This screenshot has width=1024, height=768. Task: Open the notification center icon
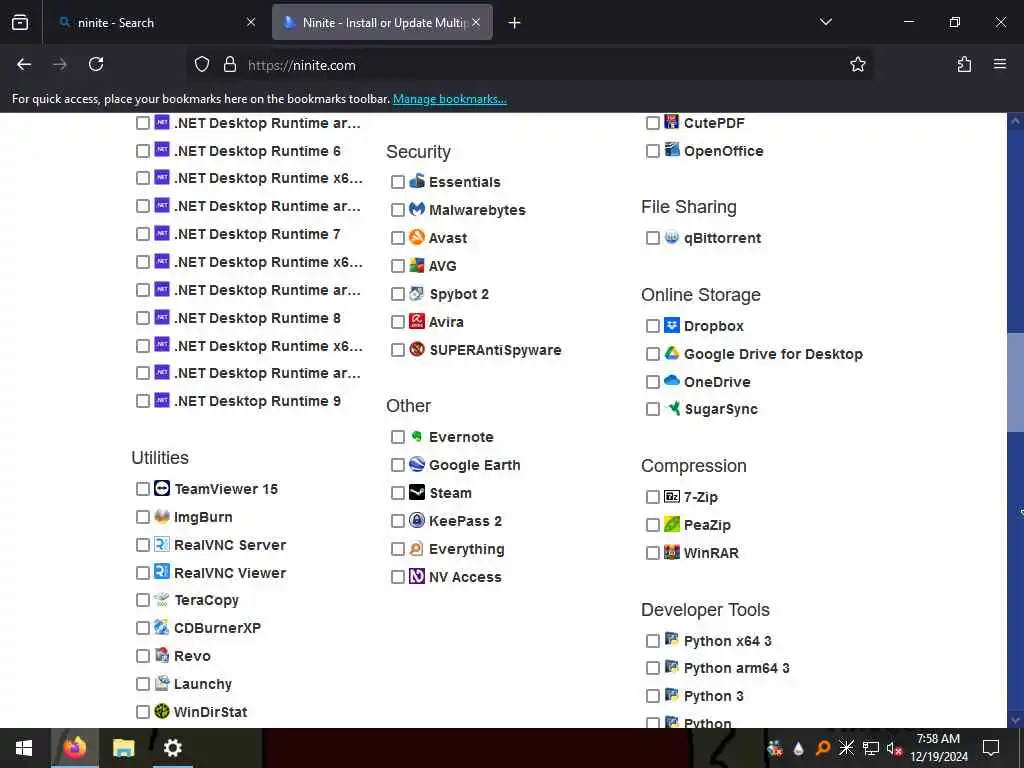tap(991, 748)
